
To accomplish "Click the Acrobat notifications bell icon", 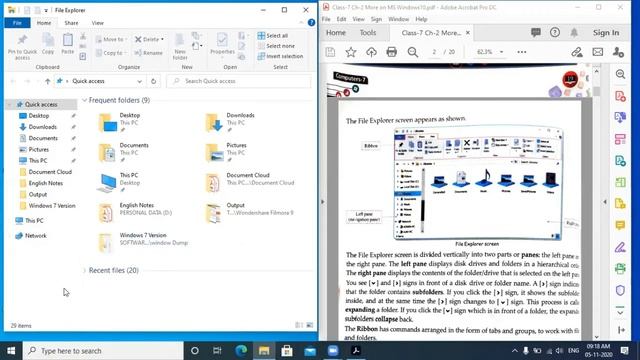I will coord(574,33).
